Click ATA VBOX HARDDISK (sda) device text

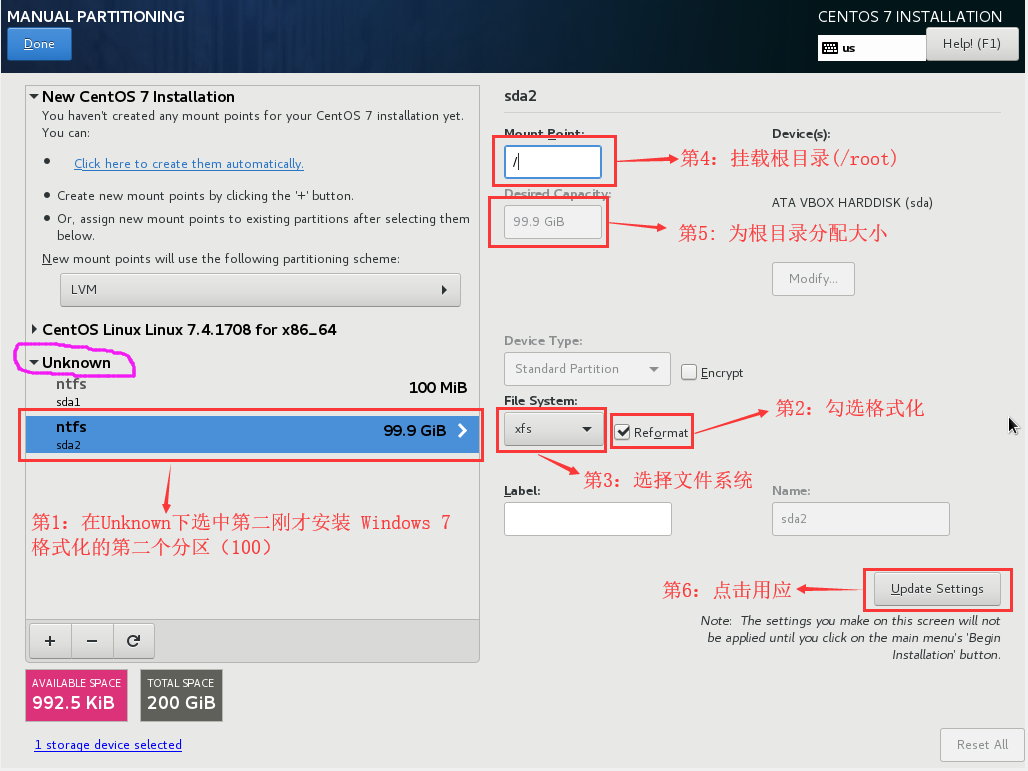(x=852, y=203)
